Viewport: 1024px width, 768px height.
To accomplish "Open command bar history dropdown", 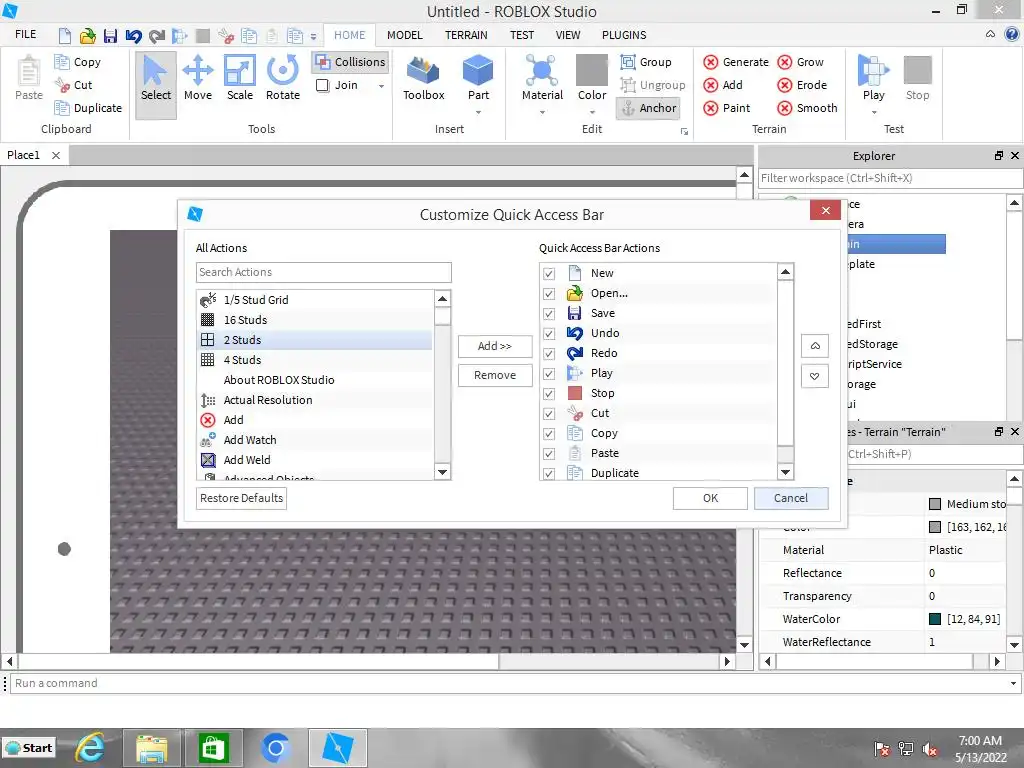I will 1013,683.
